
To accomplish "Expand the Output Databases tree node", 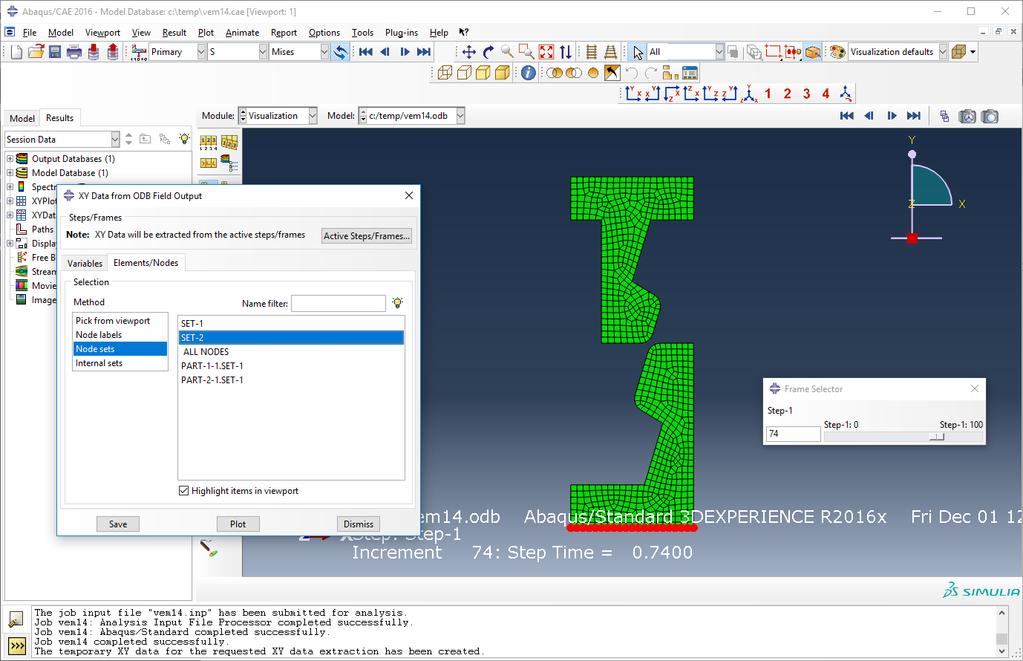I will [10, 159].
